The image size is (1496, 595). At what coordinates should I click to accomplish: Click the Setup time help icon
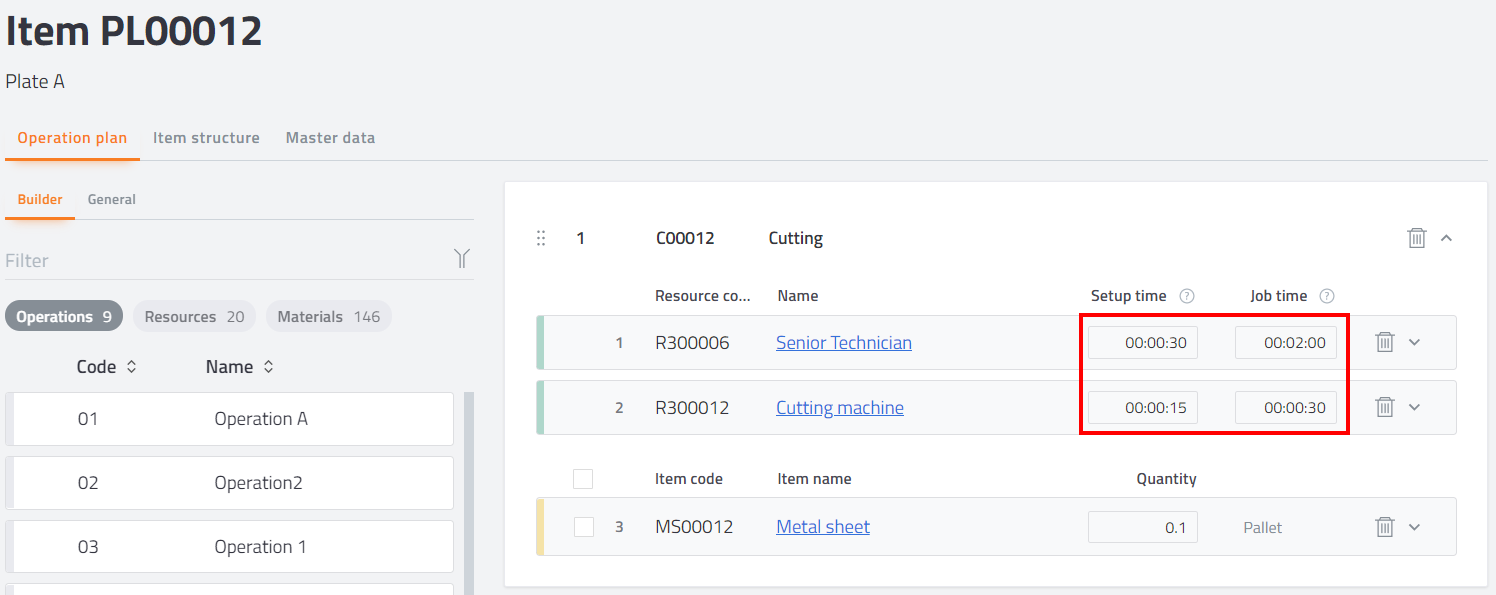point(1187,296)
